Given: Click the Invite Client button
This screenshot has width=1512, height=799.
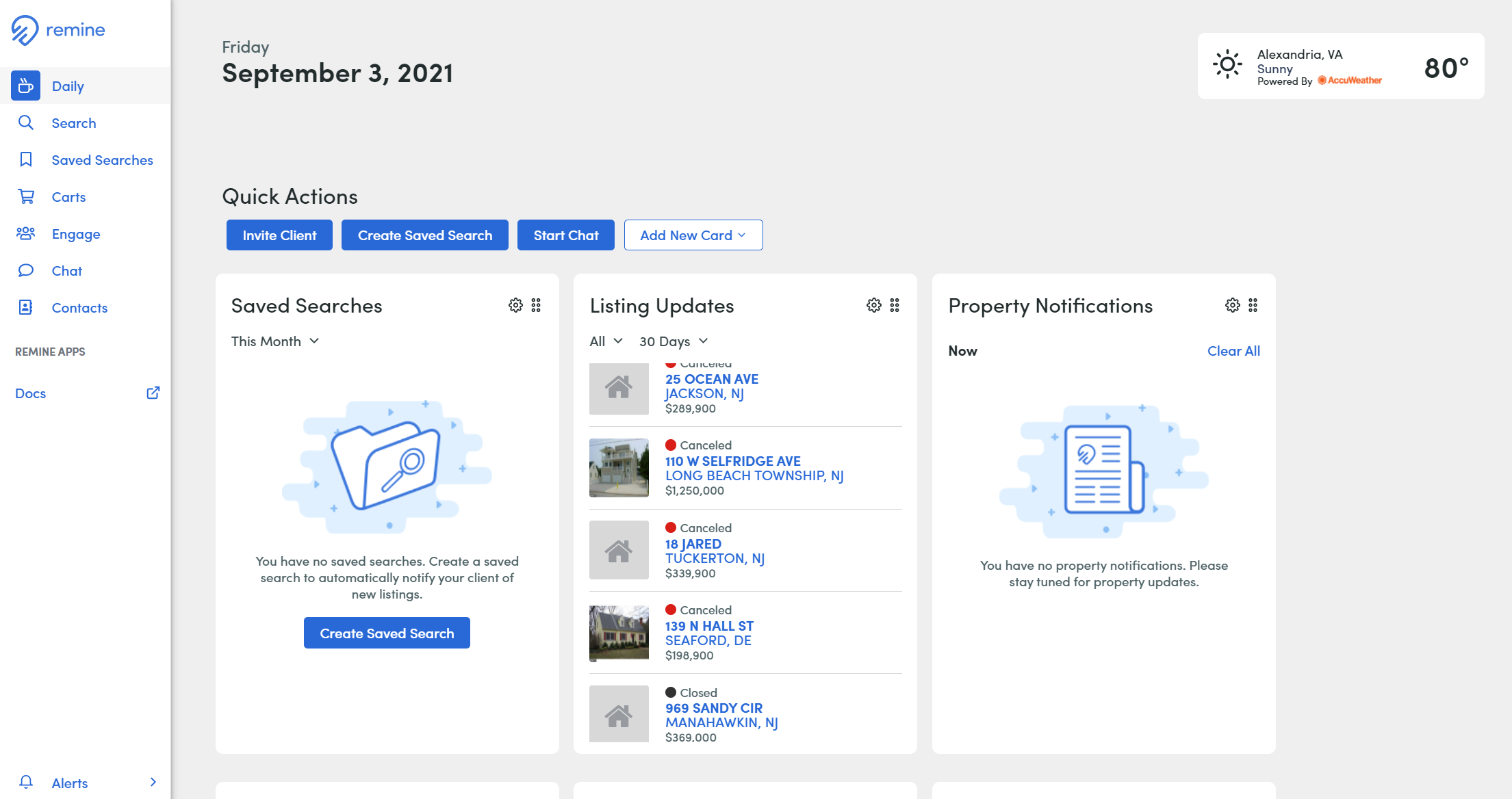Looking at the screenshot, I should click(279, 235).
